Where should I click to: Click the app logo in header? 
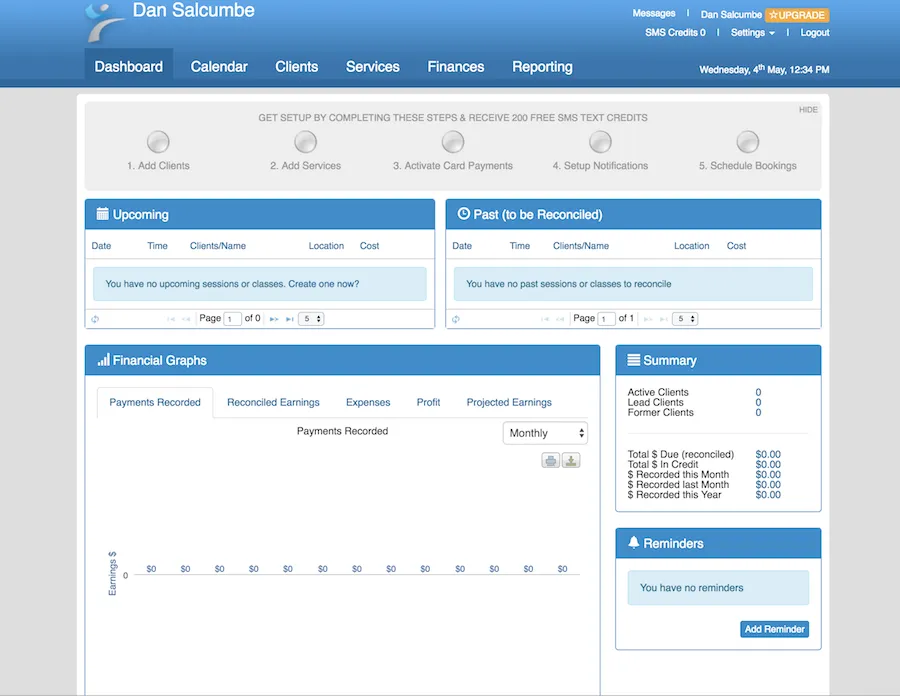(x=105, y=22)
